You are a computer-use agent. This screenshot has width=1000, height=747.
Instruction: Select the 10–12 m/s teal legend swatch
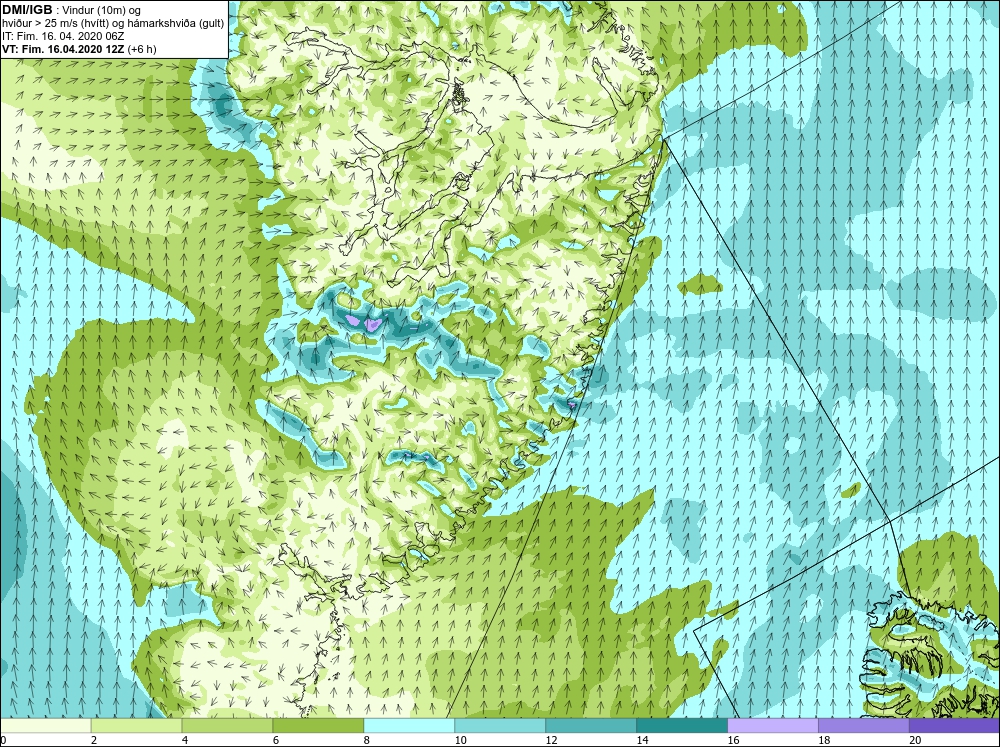click(500, 726)
